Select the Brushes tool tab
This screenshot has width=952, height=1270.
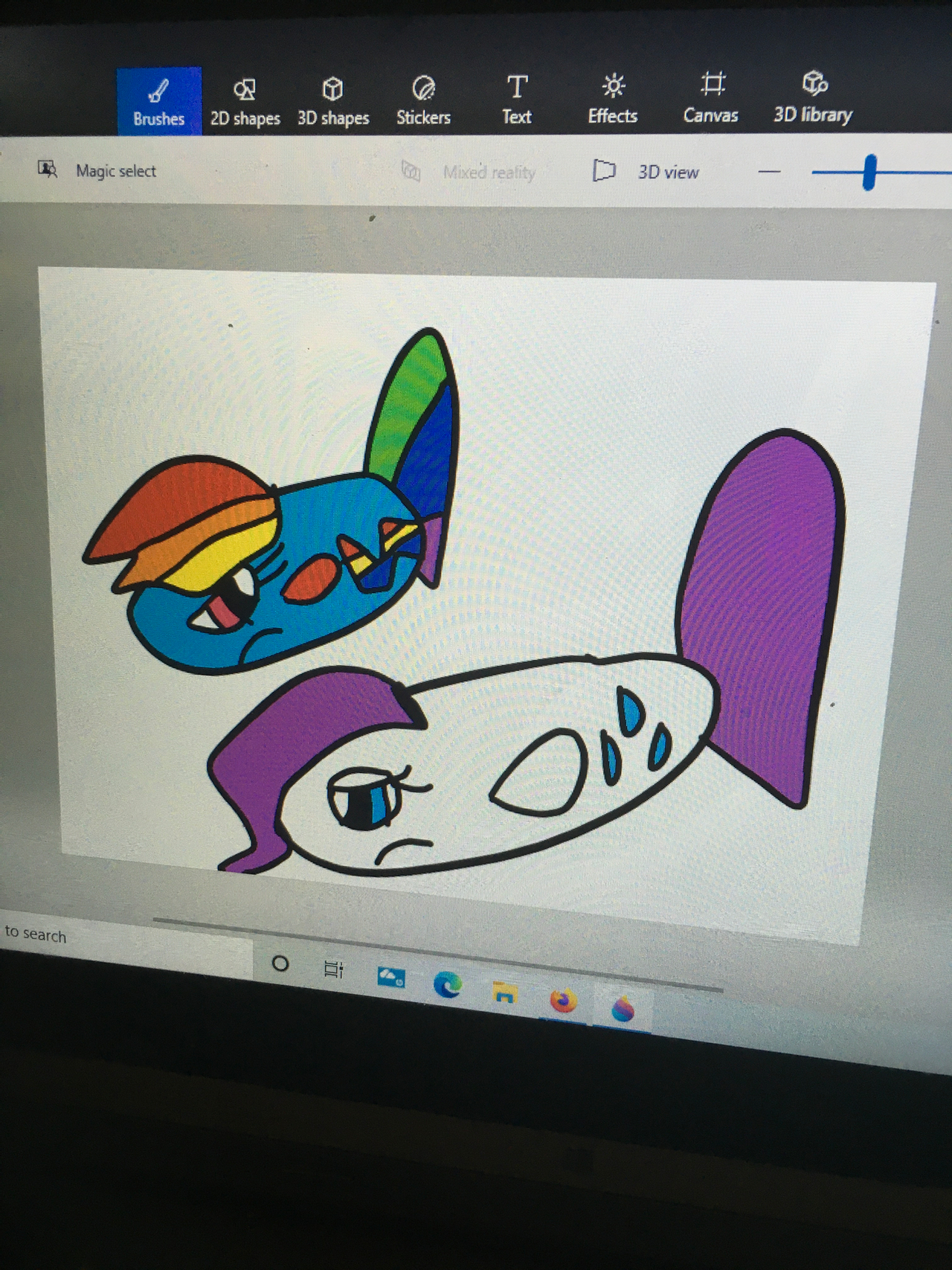point(159,101)
